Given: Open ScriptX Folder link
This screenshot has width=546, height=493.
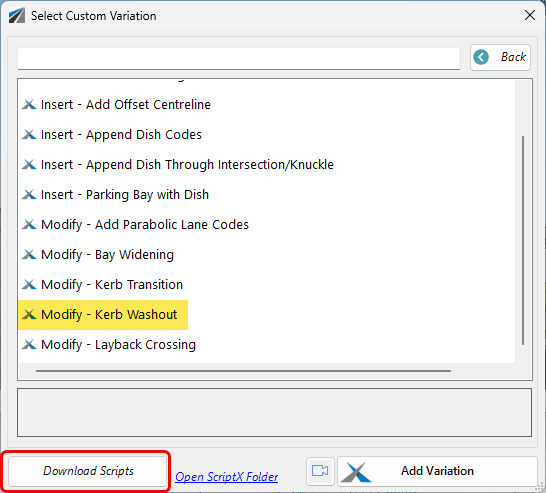Looking at the screenshot, I should [226, 477].
